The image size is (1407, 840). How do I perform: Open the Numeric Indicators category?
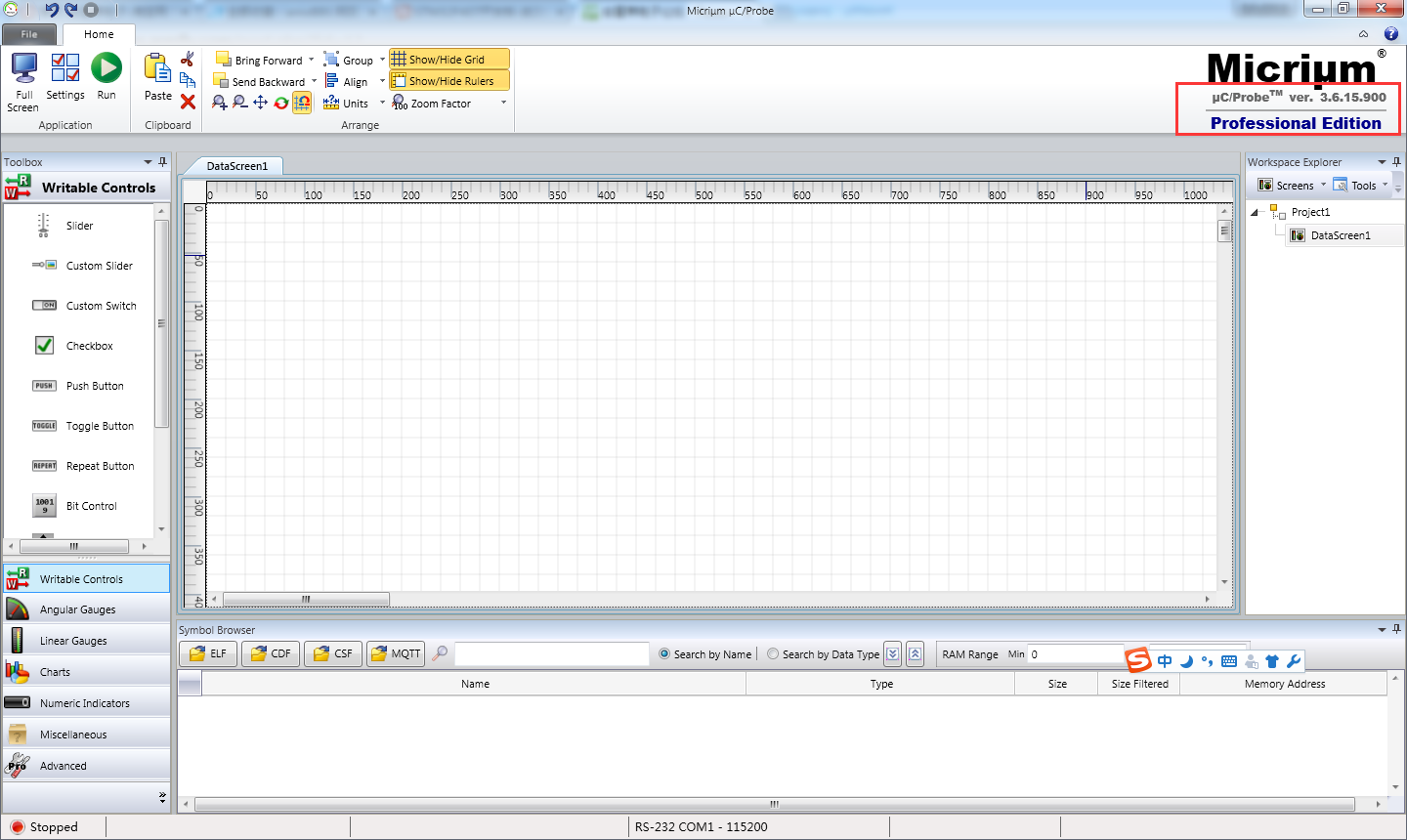[86, 703]
